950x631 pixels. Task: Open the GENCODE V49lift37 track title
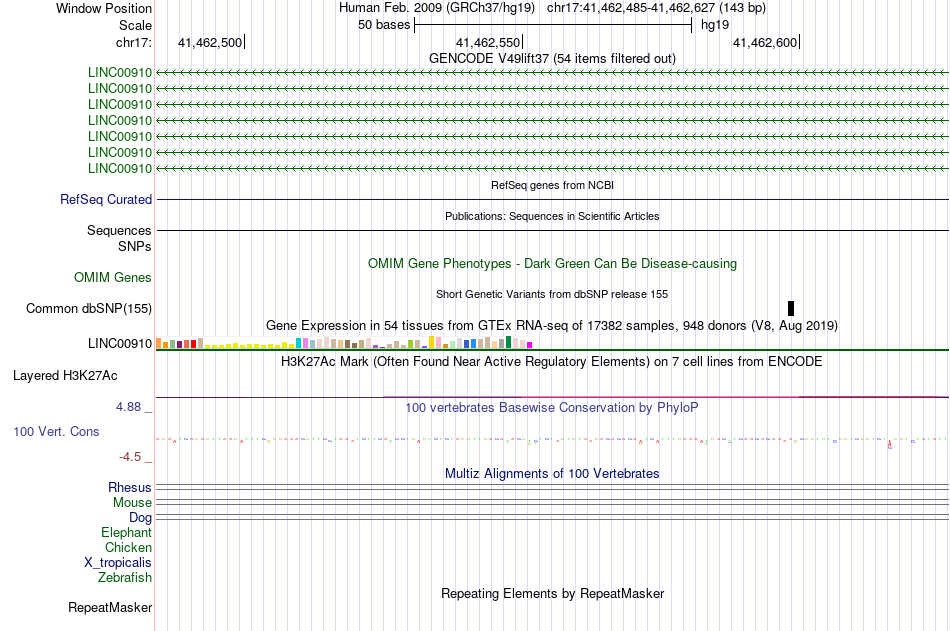pos(552,58)
